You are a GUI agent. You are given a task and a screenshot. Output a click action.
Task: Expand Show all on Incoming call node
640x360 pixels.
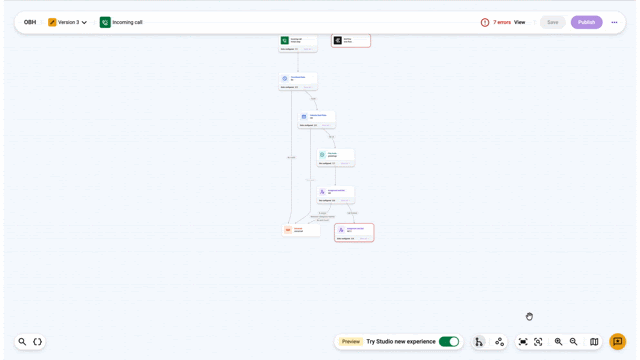[x=307, y=49]
